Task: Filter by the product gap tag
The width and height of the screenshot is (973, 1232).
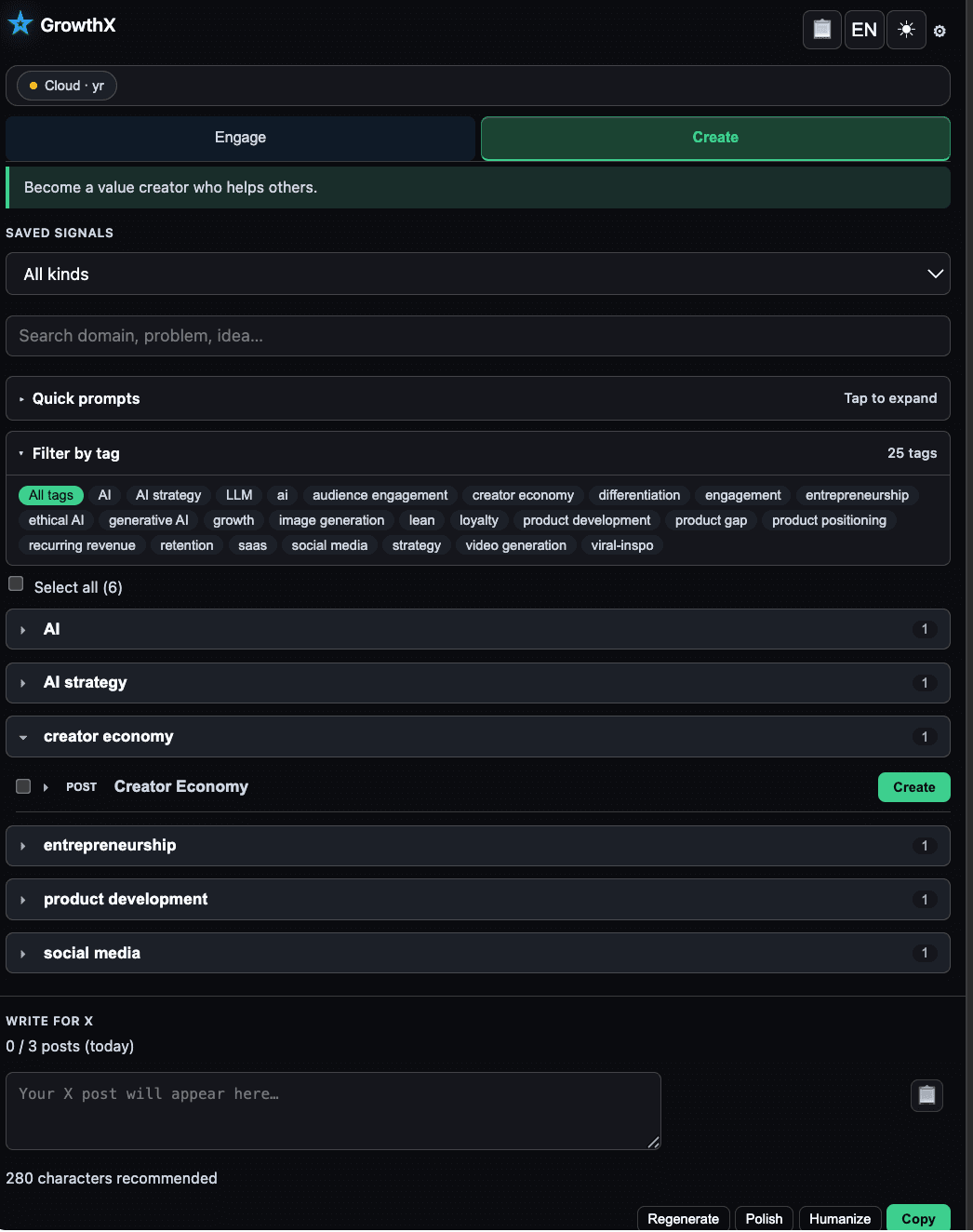Action: 712,520
